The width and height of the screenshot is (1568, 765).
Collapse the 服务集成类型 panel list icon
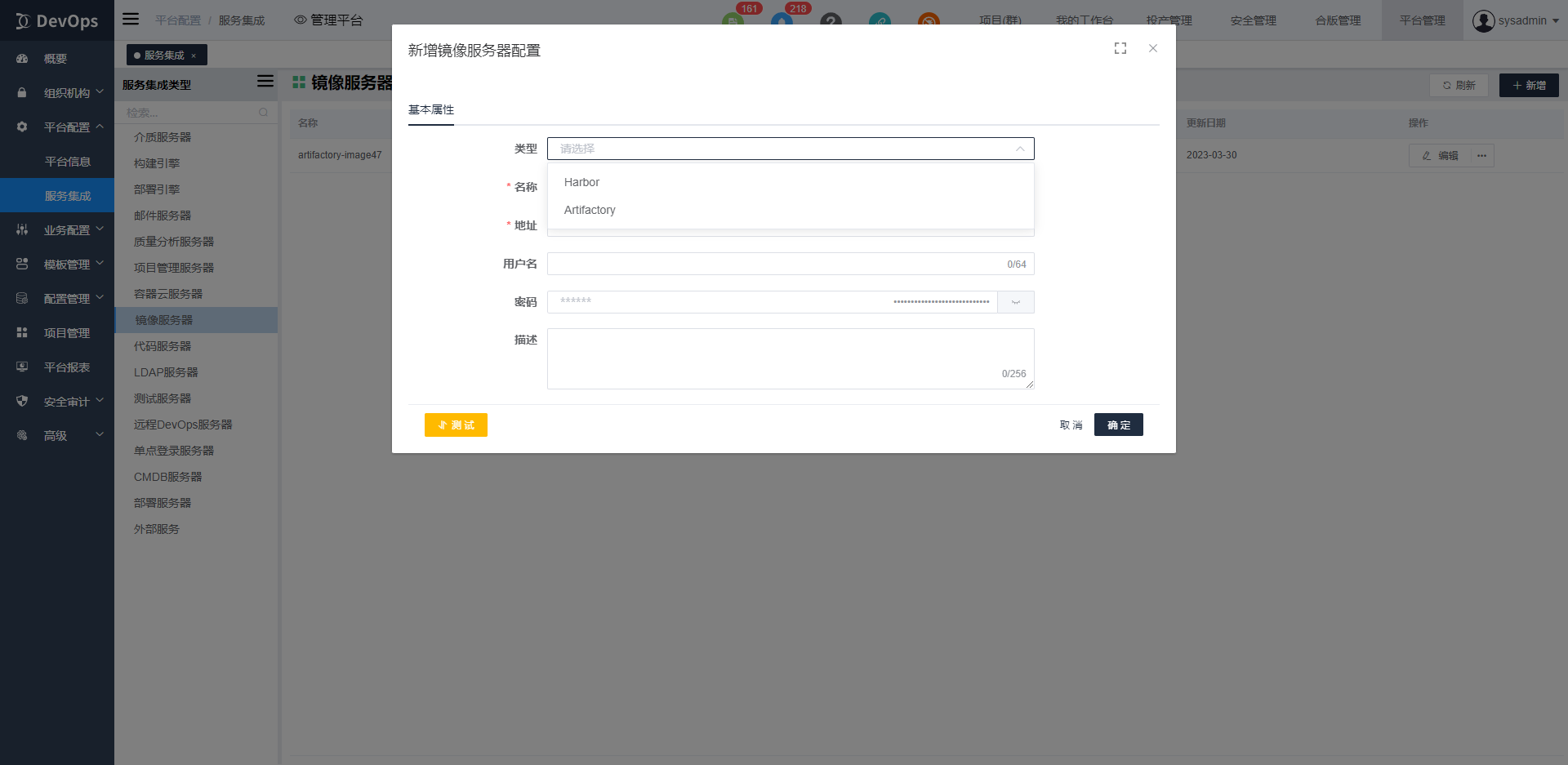coord(265,81)
